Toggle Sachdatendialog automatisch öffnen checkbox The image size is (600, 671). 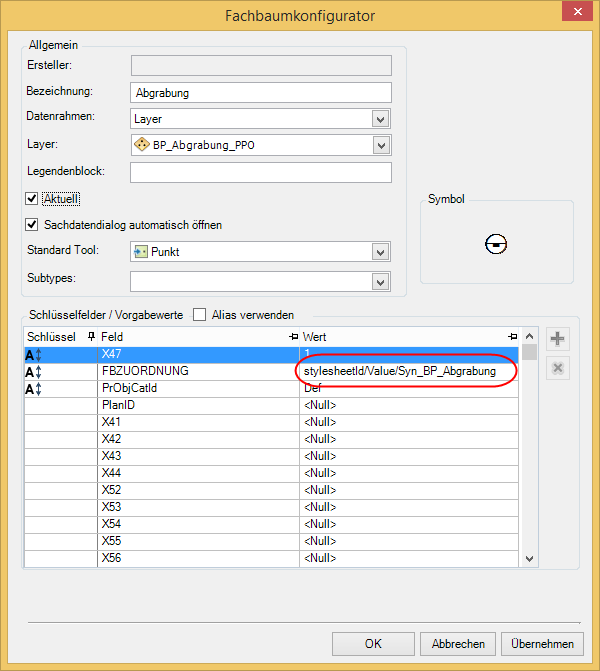pyautogui.click(x=33, y=224)
